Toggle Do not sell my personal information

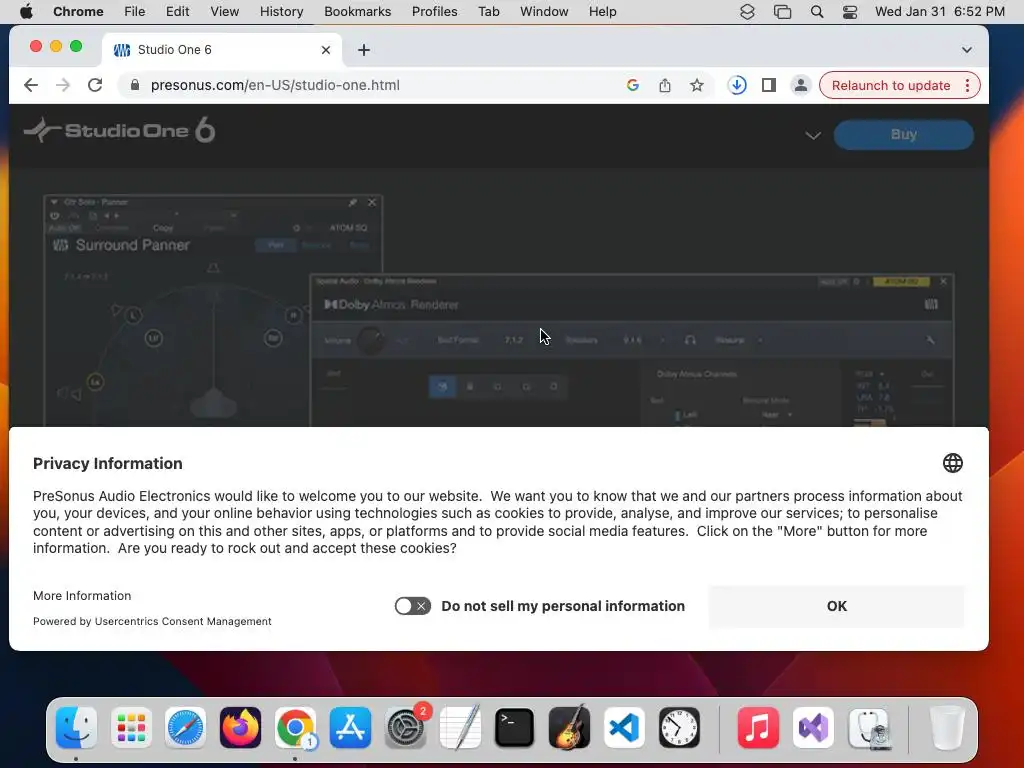412,606
